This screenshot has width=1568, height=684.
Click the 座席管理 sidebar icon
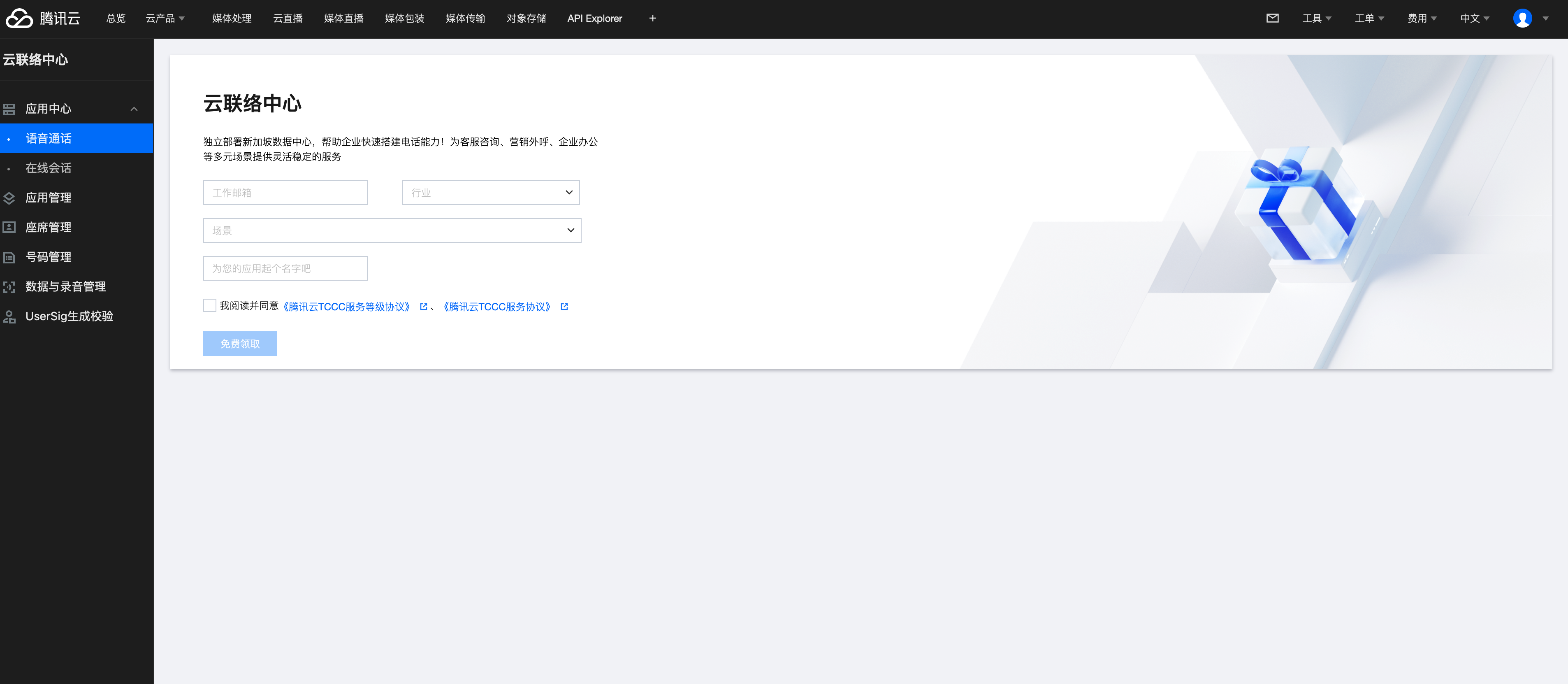9,227
